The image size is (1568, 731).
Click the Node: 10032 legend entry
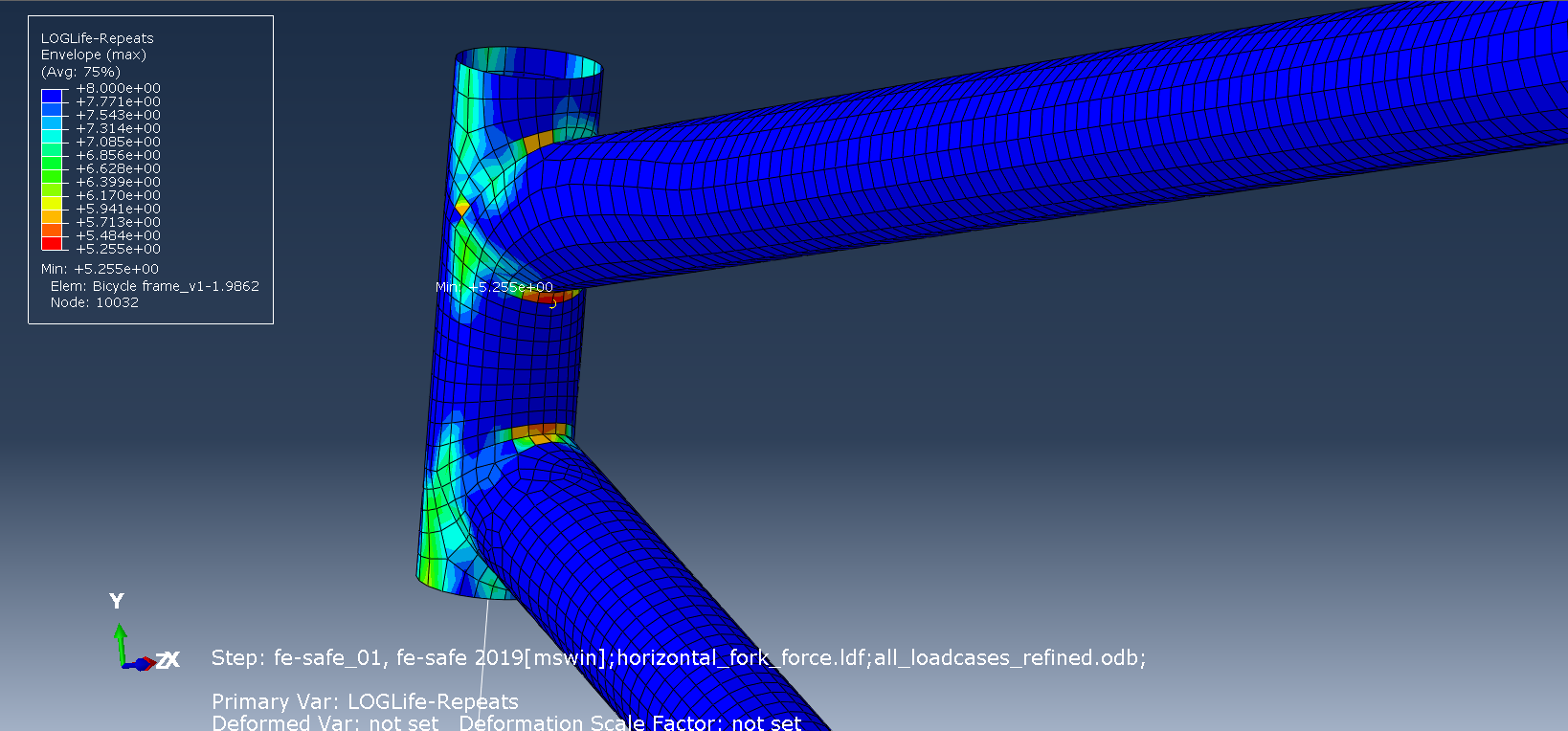pyautogui.click(x=94, y=302)
